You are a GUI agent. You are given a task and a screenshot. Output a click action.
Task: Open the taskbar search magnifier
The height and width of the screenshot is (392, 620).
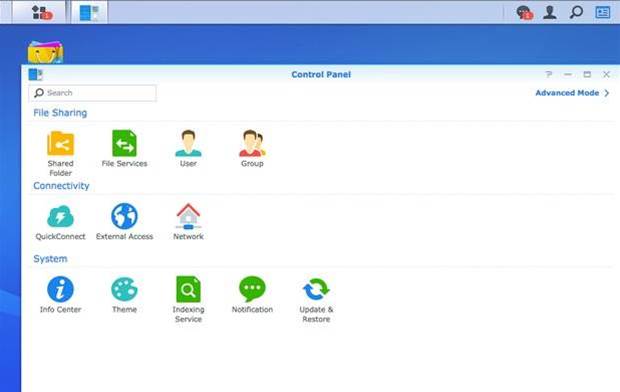pos(576,12)
